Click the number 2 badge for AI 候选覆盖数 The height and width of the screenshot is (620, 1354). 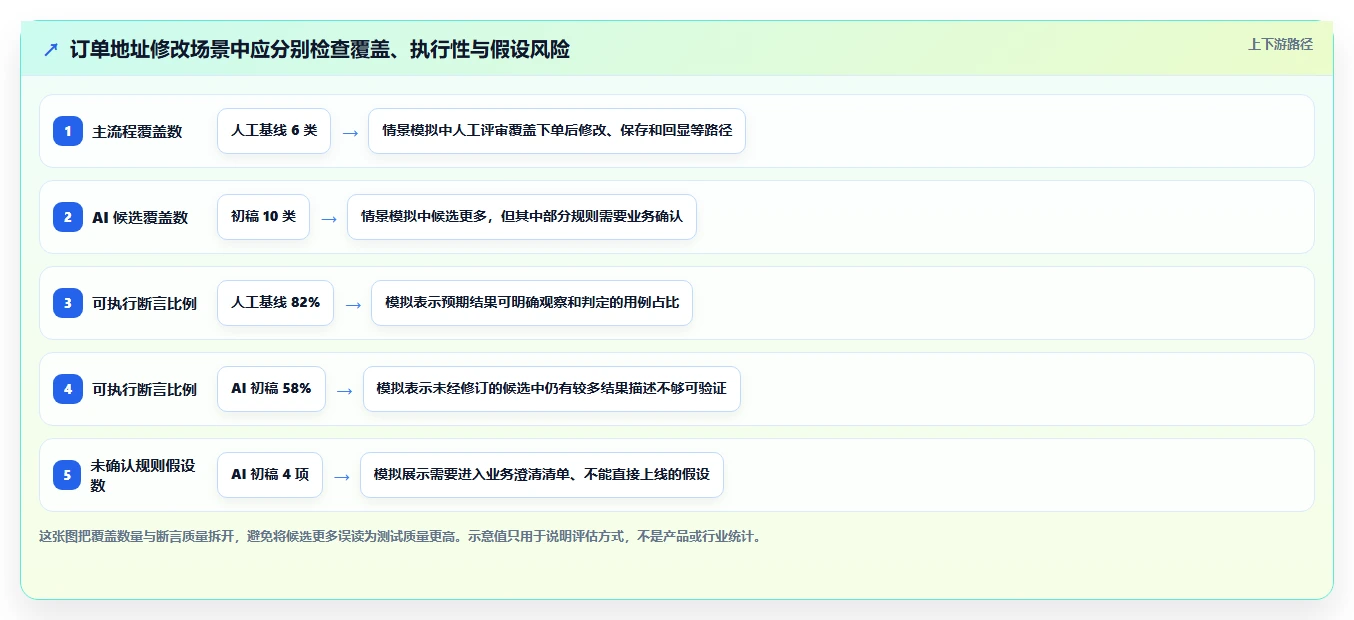point(68,217)
